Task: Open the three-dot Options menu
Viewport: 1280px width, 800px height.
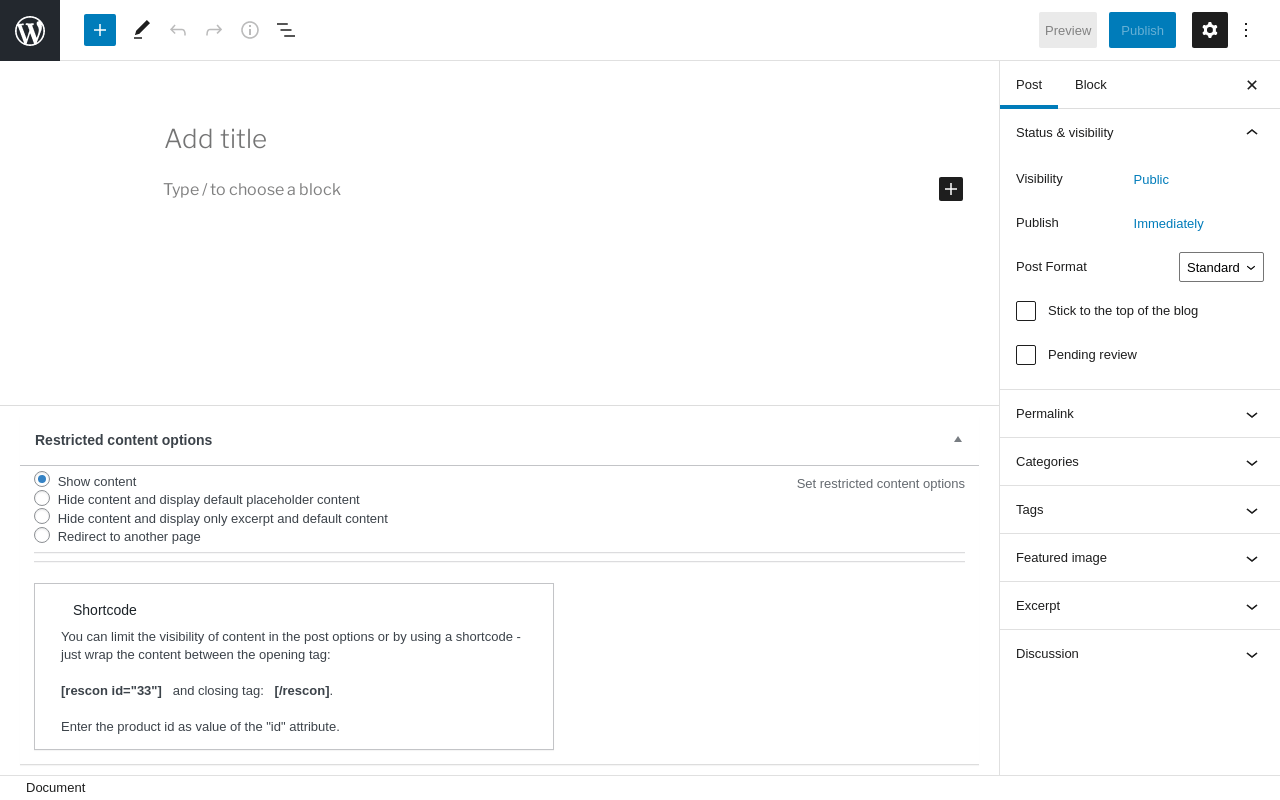Action: click(1246, 30)
